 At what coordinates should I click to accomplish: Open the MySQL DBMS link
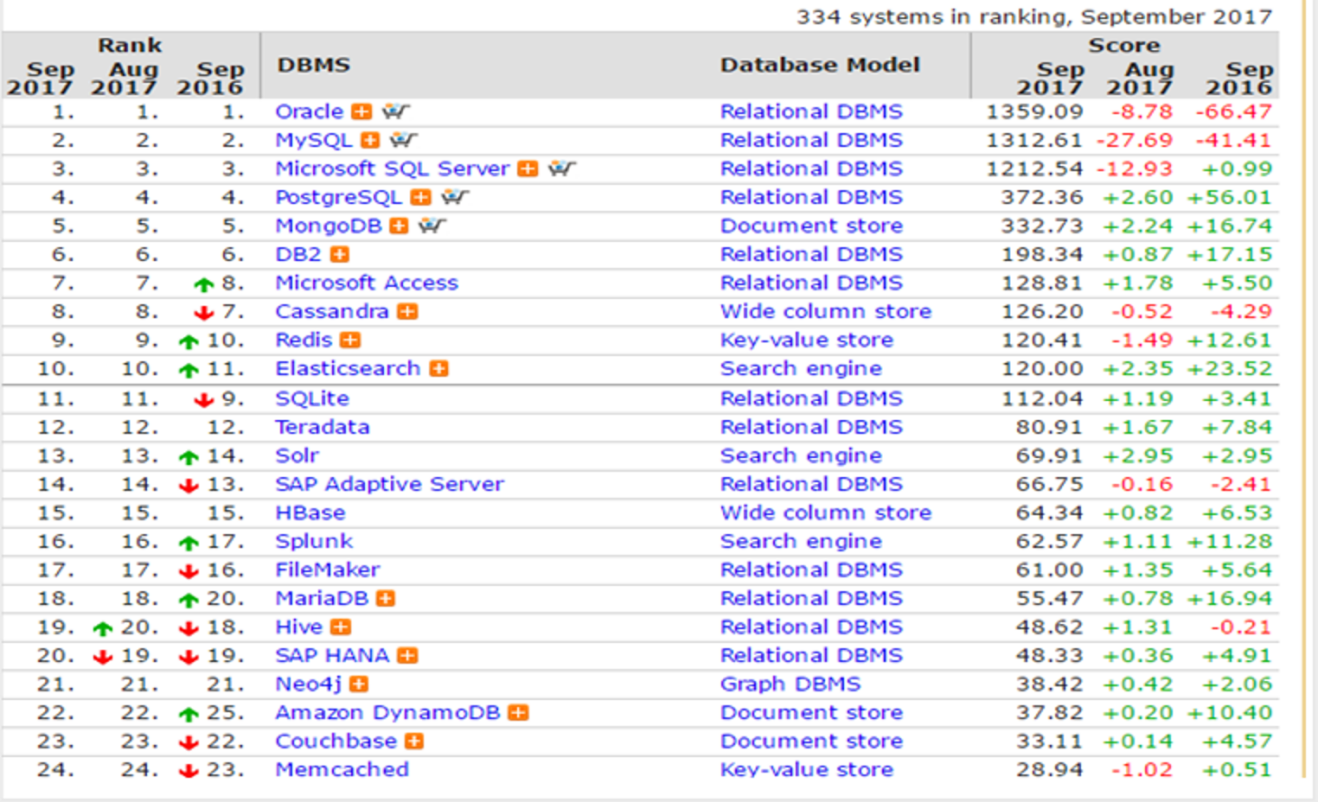[314, 140]
